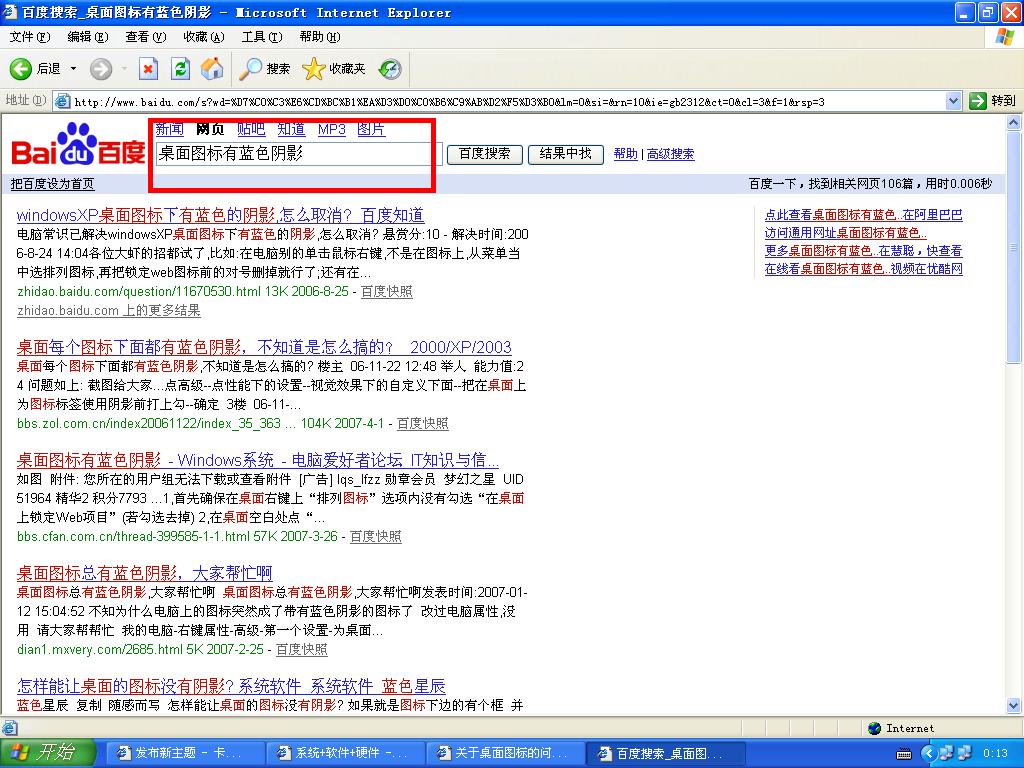Click sidebar link 在线看桌面图标有蓝色..视频在优酷网
1024x768 pixels.
pos(863,268)
